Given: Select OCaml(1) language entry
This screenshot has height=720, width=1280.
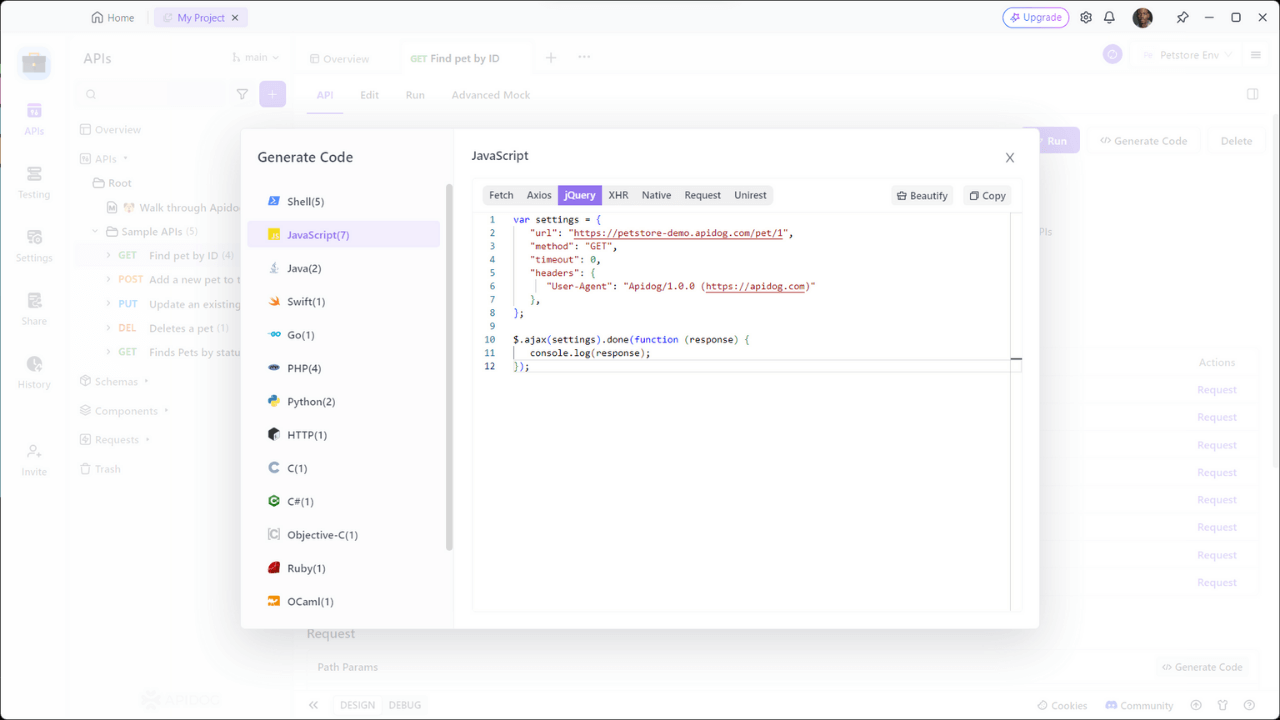Looking at the screenshot, I should tap(343, 601).
